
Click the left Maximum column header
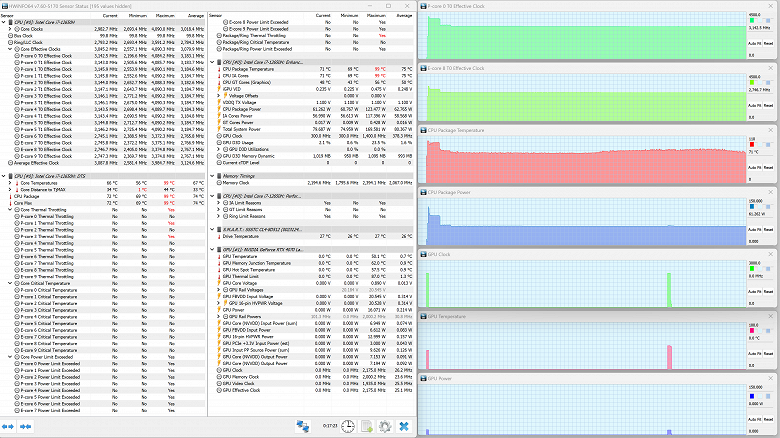[164, 15]
